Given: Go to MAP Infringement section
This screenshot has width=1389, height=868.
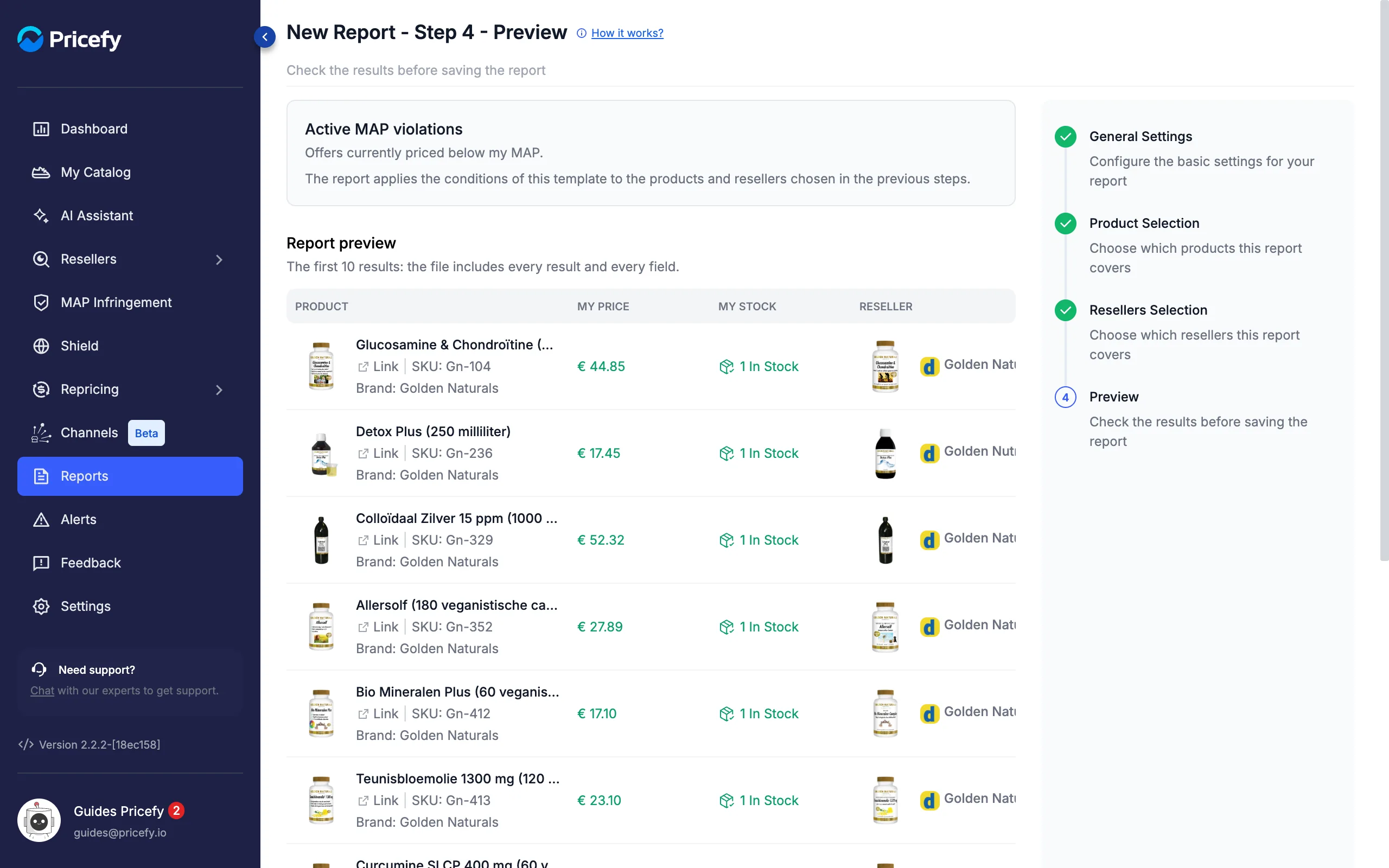Looking at the screenshot, I should pyautogui.click(x=130, y=302).
